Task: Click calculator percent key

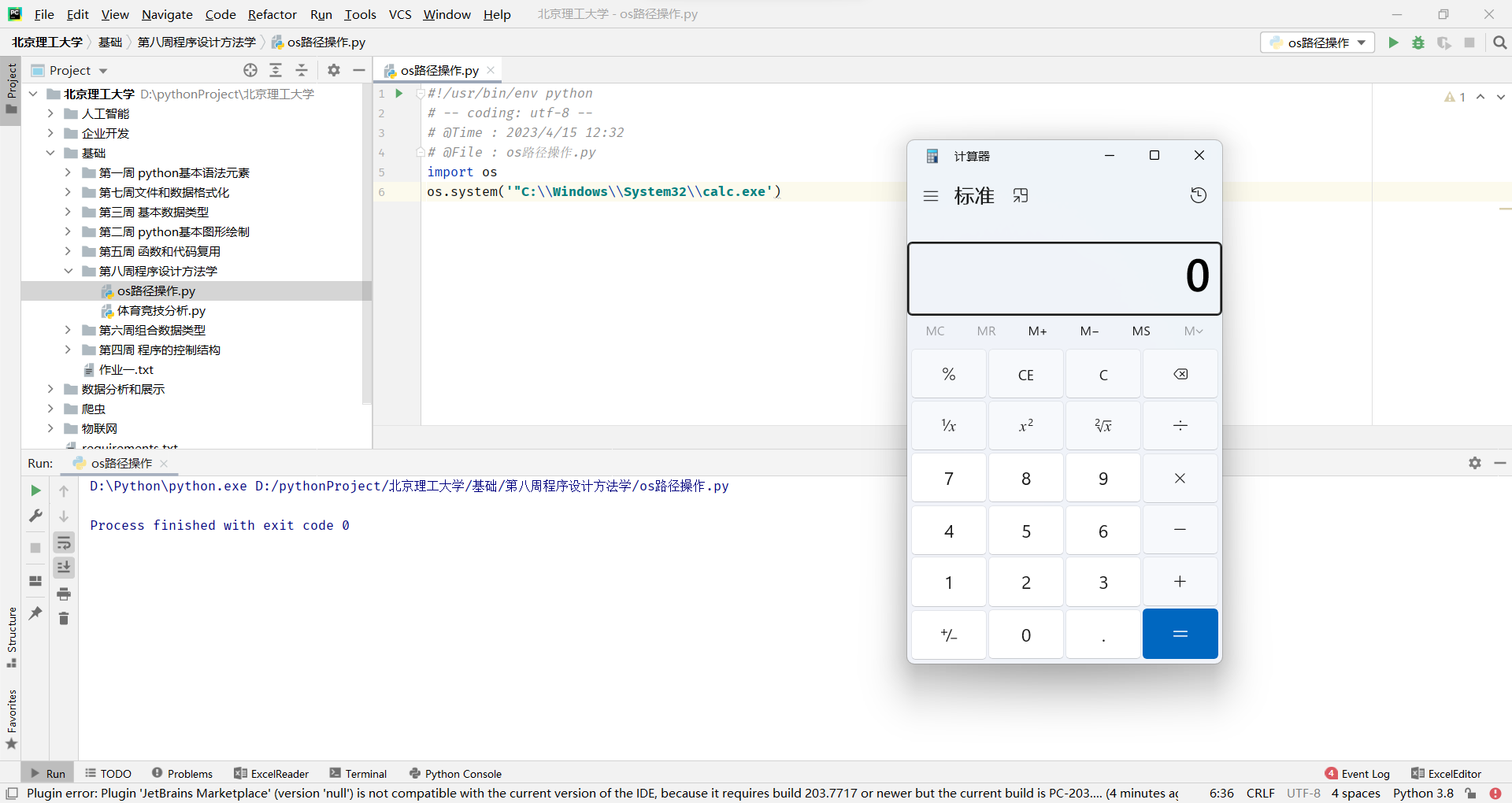Action: pos(949,374)
